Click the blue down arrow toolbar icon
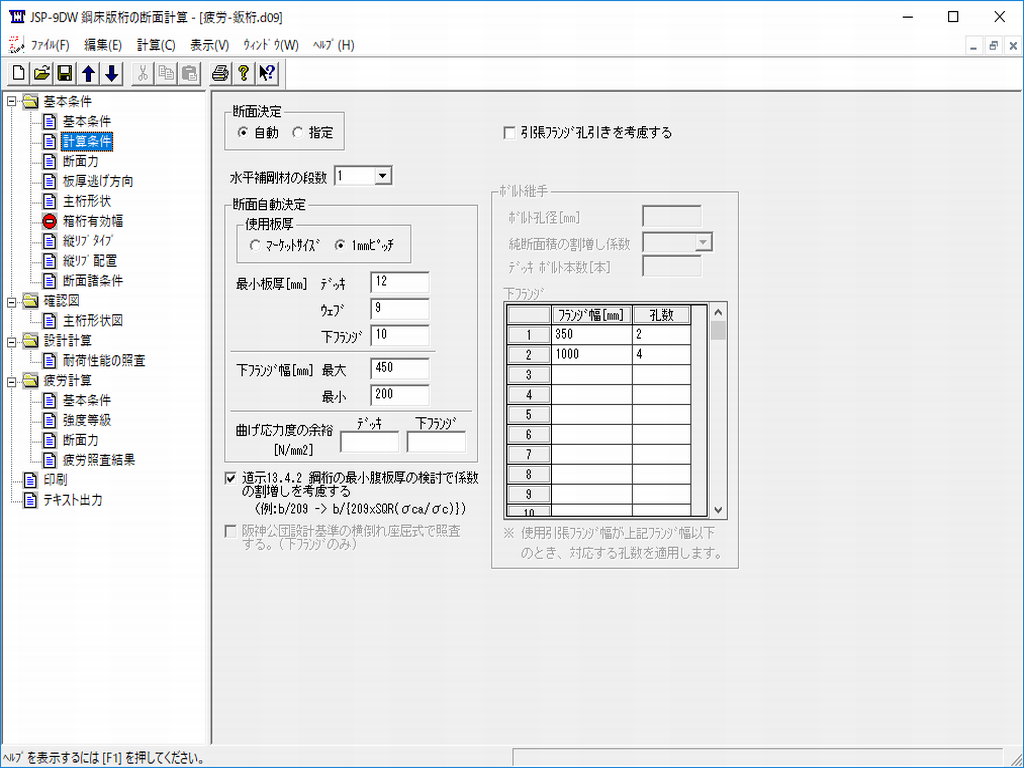Image resolution: width=1024 pixels, height=768 pixels. (x=111, y=73)
